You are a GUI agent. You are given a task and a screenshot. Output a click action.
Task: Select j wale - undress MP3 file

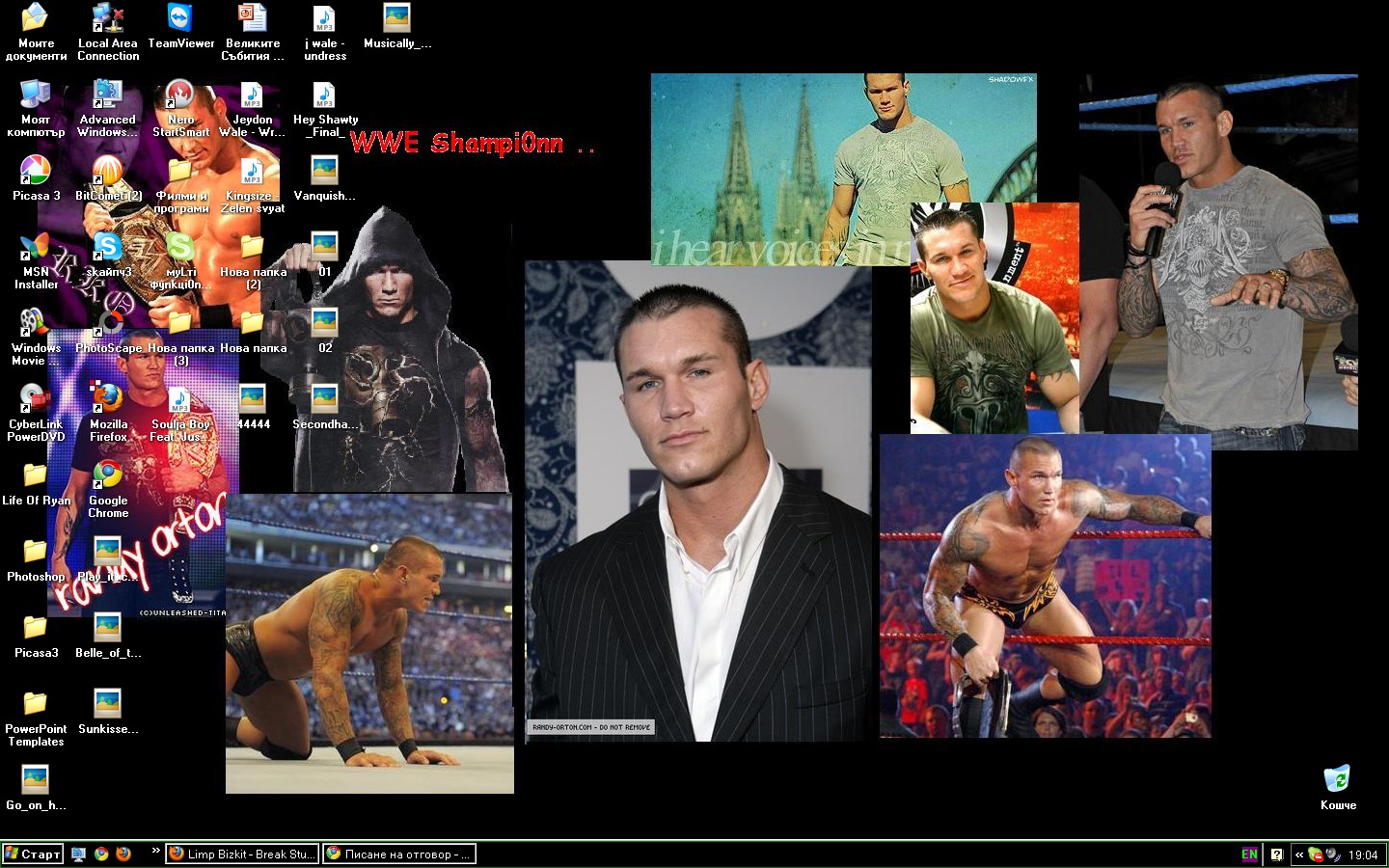click(325, 32)
